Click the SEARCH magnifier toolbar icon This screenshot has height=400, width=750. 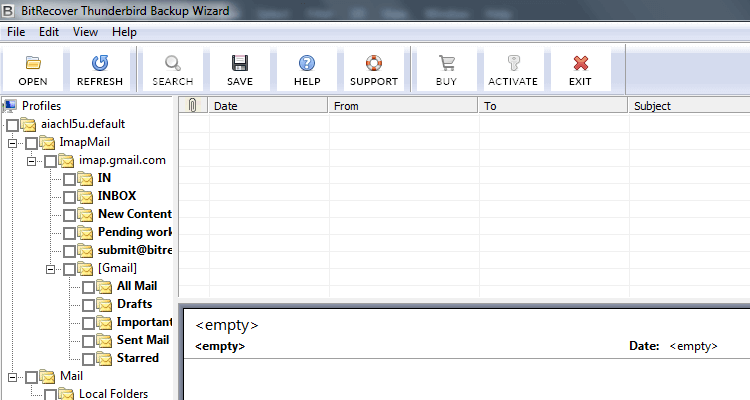point(173,63)
